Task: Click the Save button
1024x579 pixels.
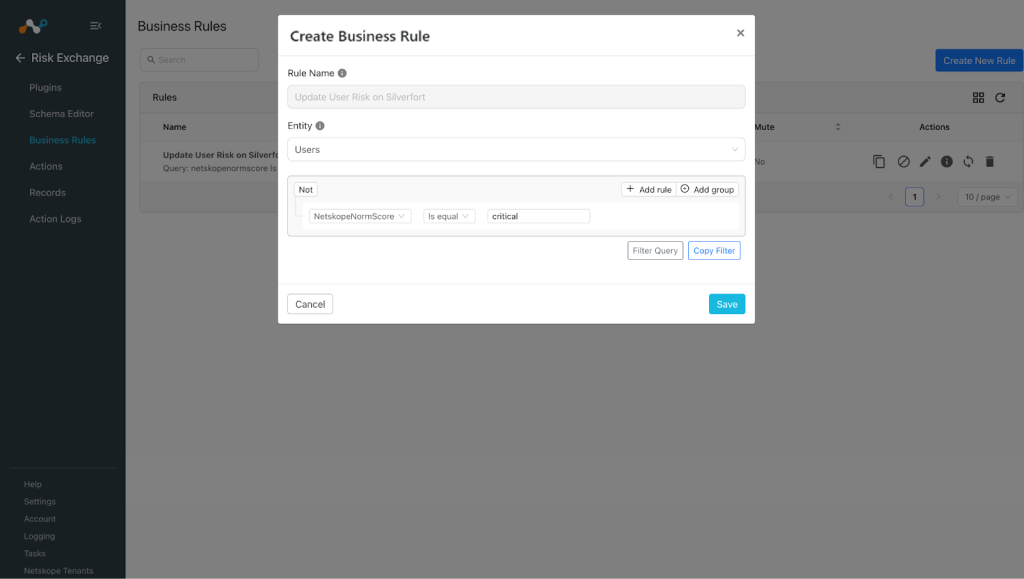Action: (727, 304)
